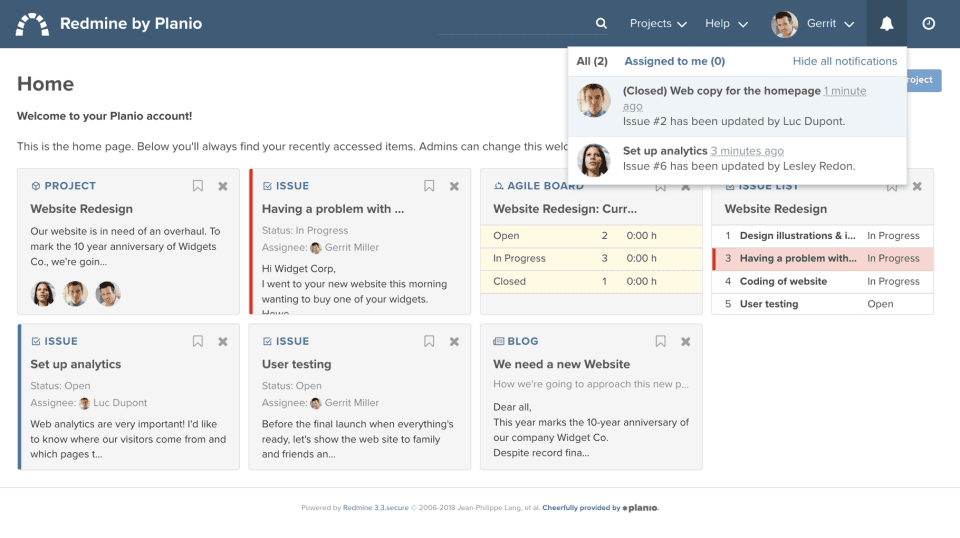Remove the Set up analytics issue card
The image size is (960, 538).
pos(223,342)
